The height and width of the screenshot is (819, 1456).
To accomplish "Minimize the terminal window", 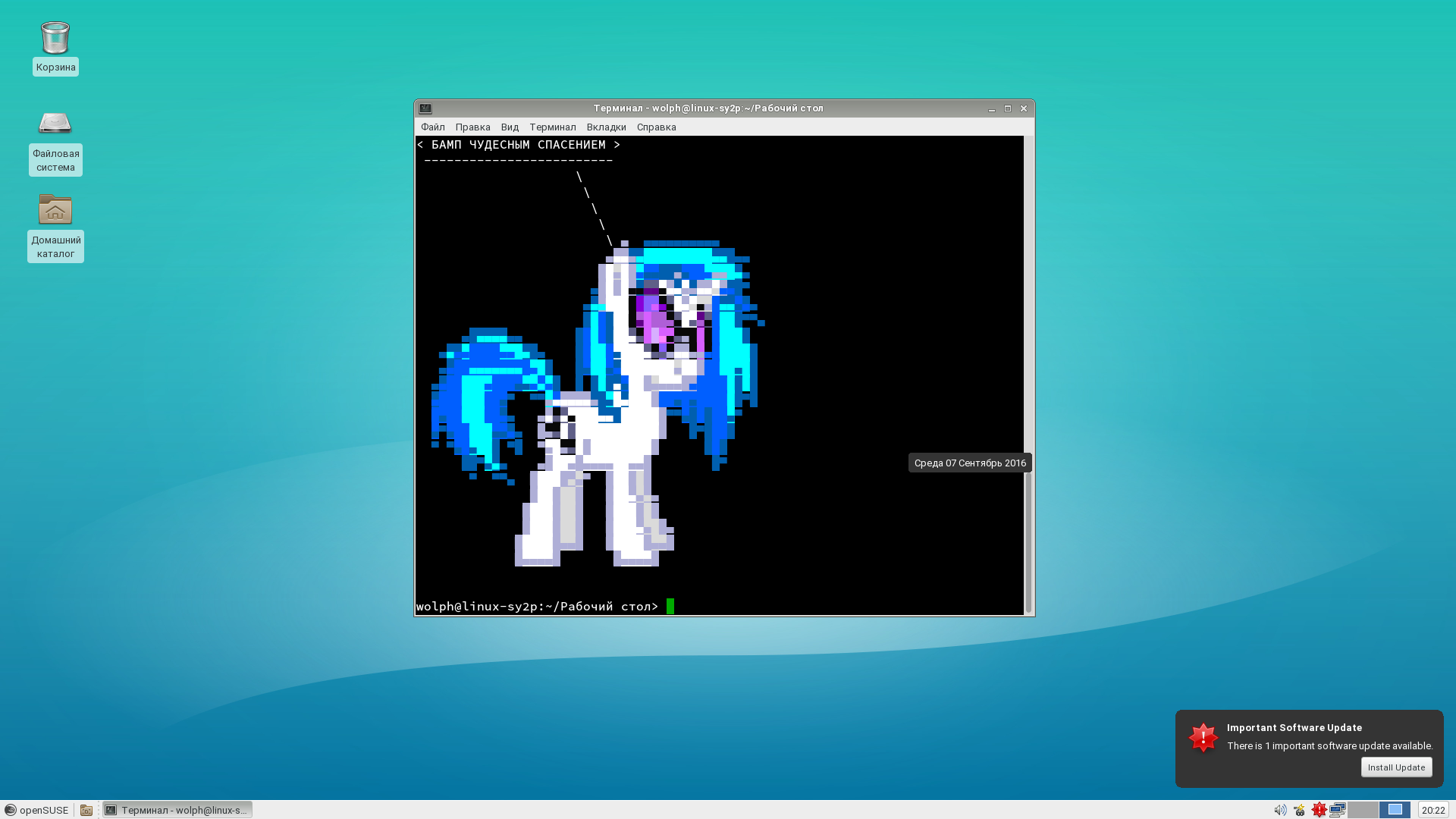I will point(992,108).
